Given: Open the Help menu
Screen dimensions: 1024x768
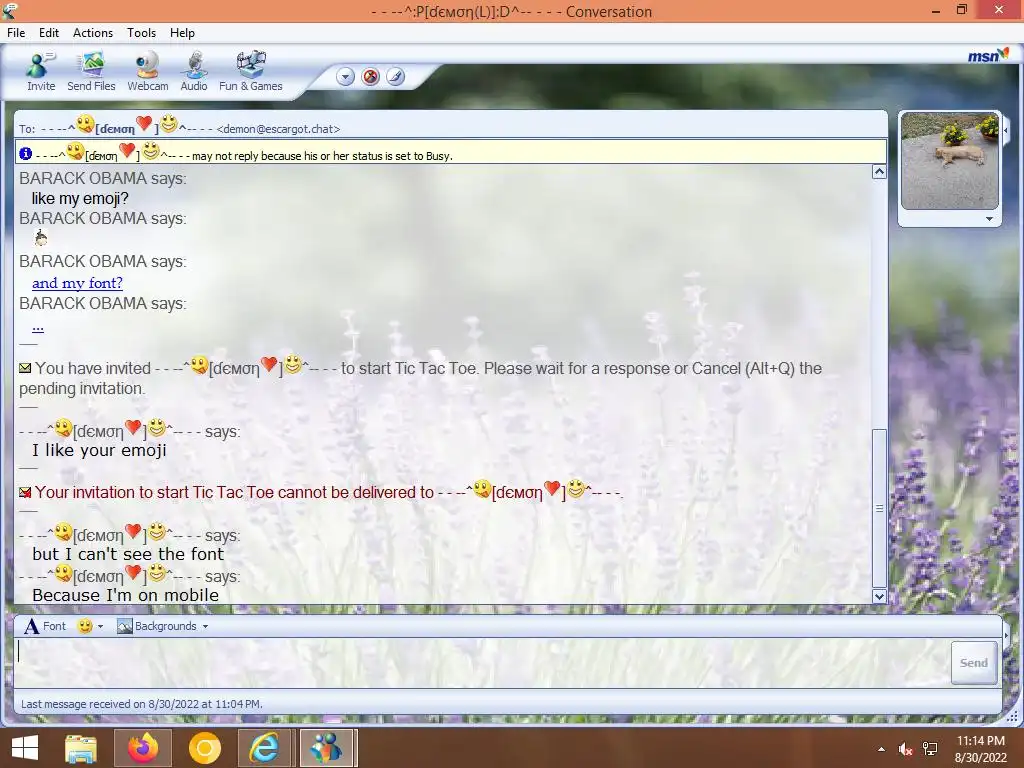Looking at the screenshot, I should pos(182,33).
